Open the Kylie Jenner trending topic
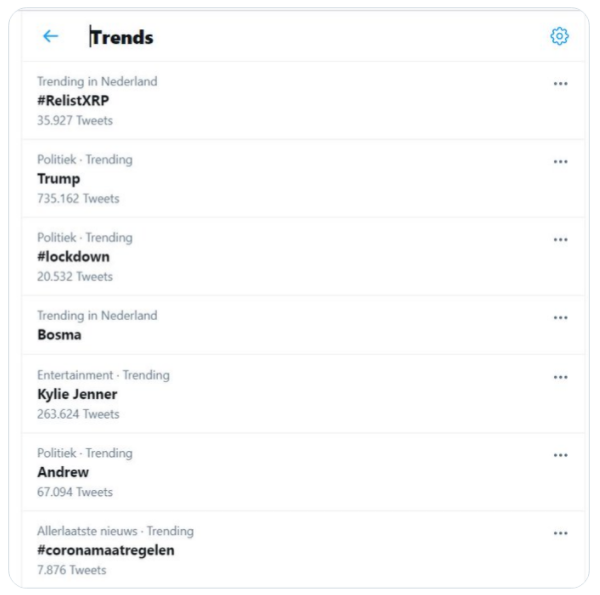600x595 pixels. pyautogui.click(x=77, y=394)
